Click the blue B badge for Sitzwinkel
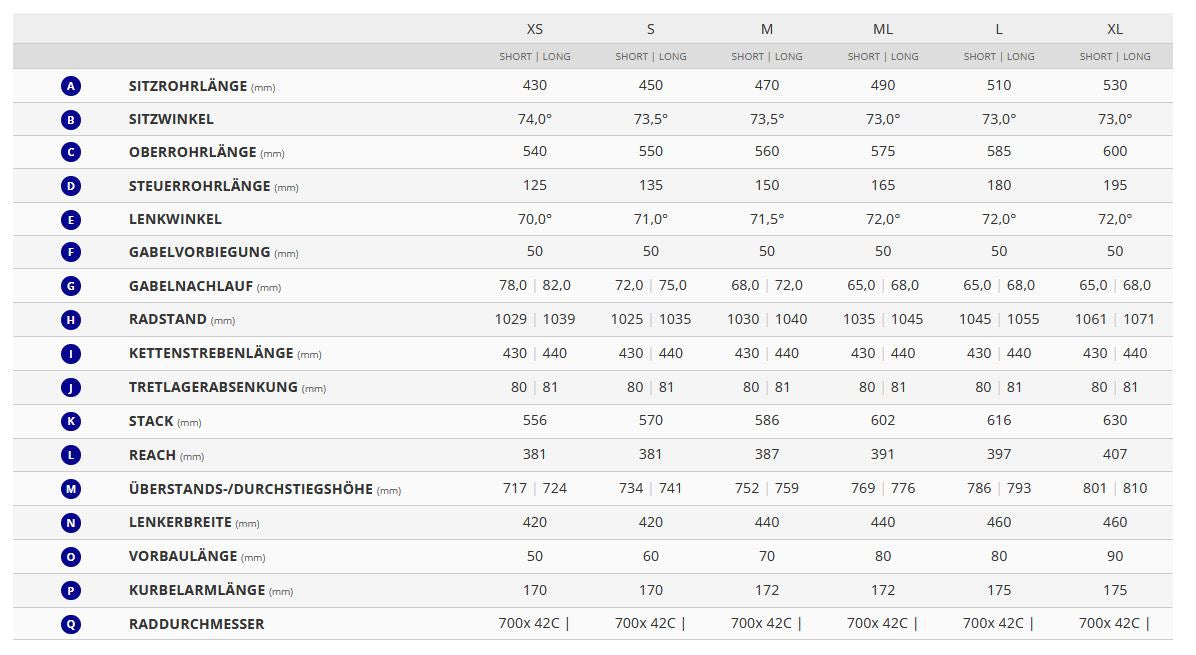 click(x=70, y=120)
